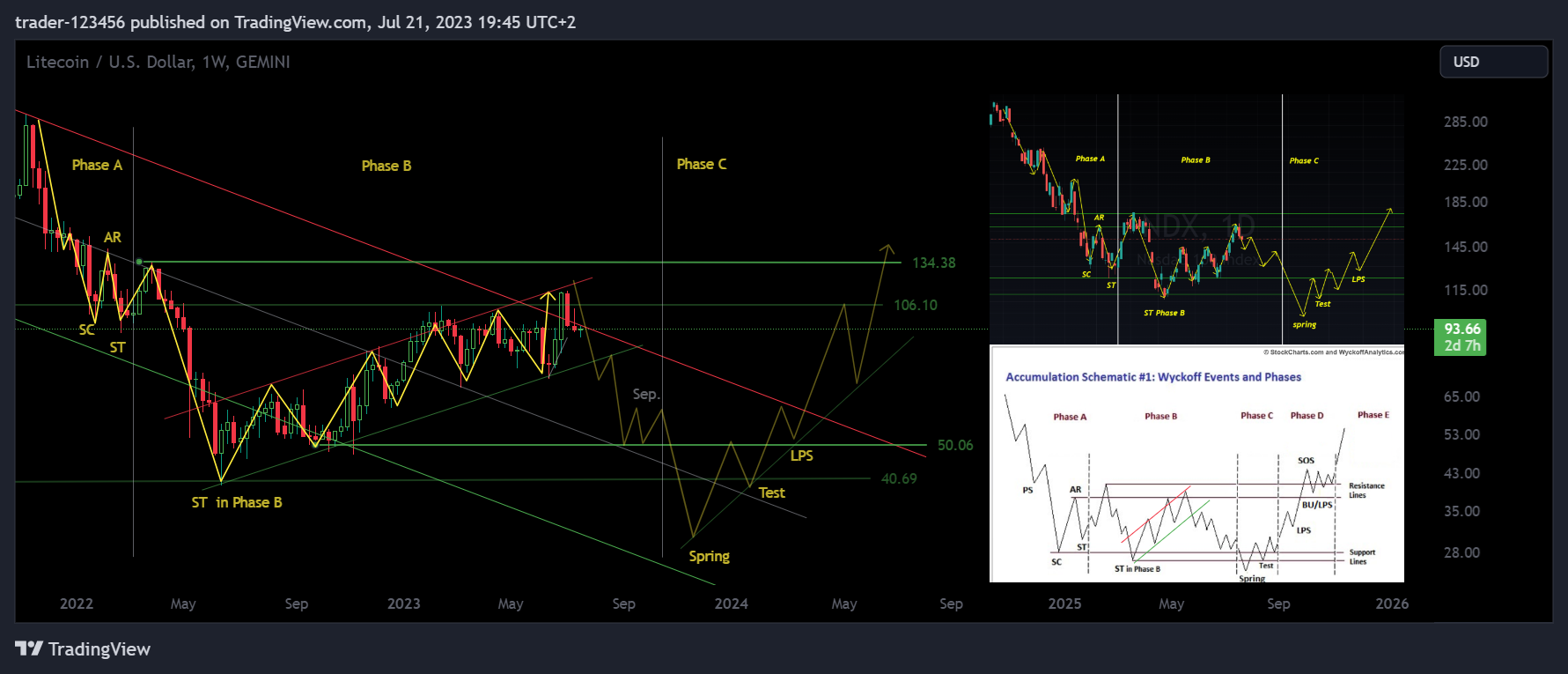The height and width of the screenshot is (674, 1568).
Task: Click the 'Sep.' annotation on the chart
Action: tap(646, 394)
